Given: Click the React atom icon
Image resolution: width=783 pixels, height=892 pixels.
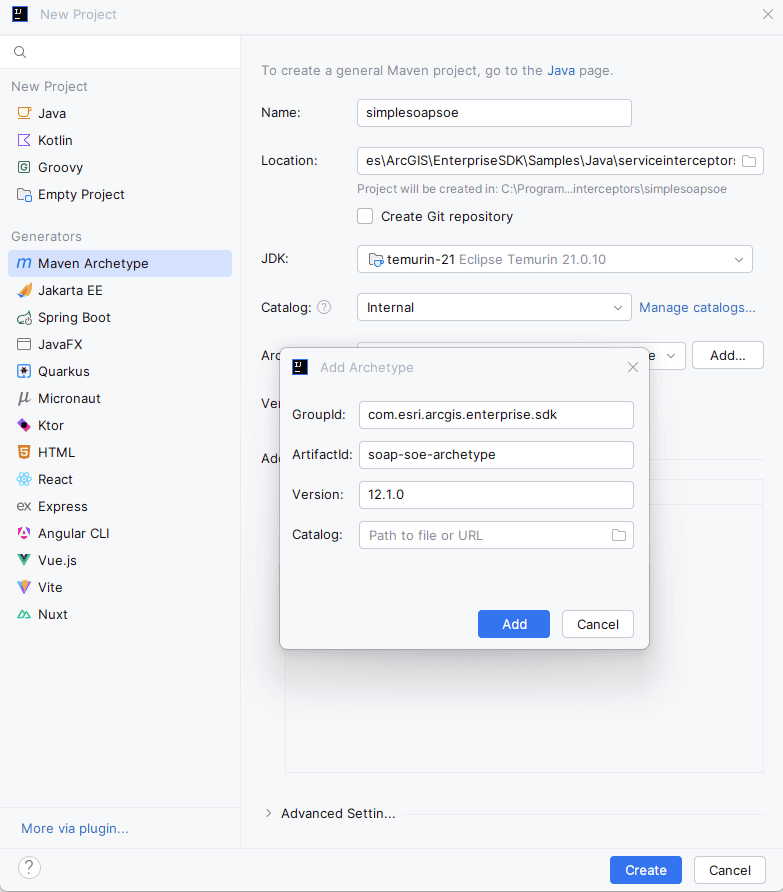Looking at the screenshot, I should 24,479.
